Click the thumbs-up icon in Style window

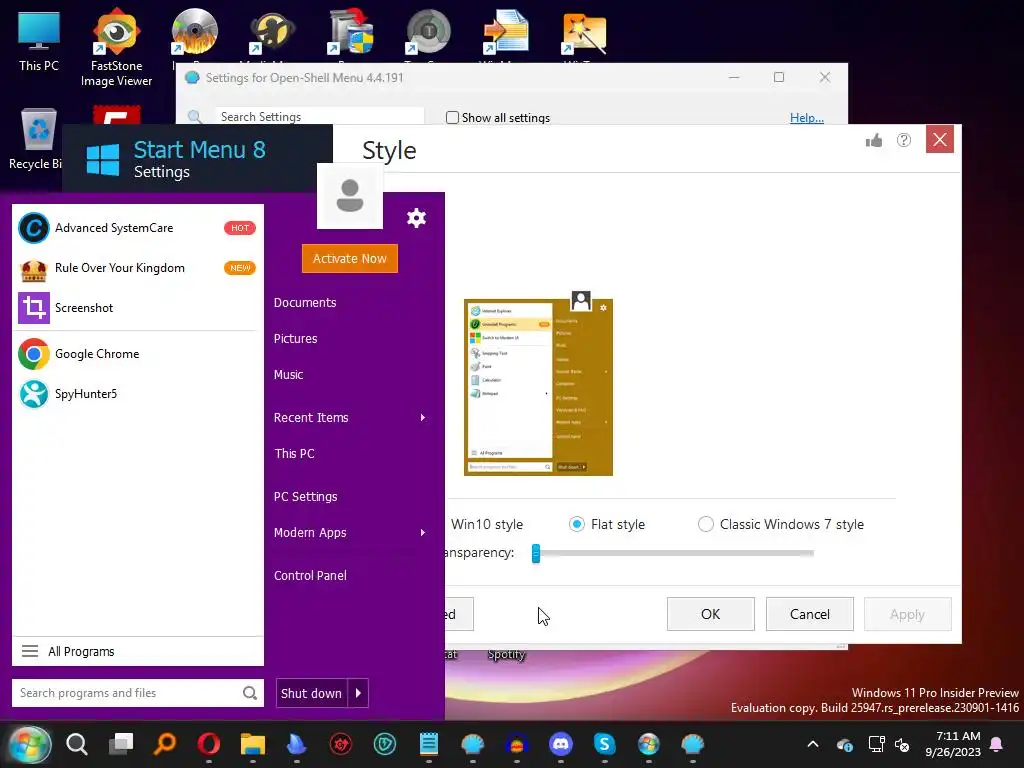[874, 140]
